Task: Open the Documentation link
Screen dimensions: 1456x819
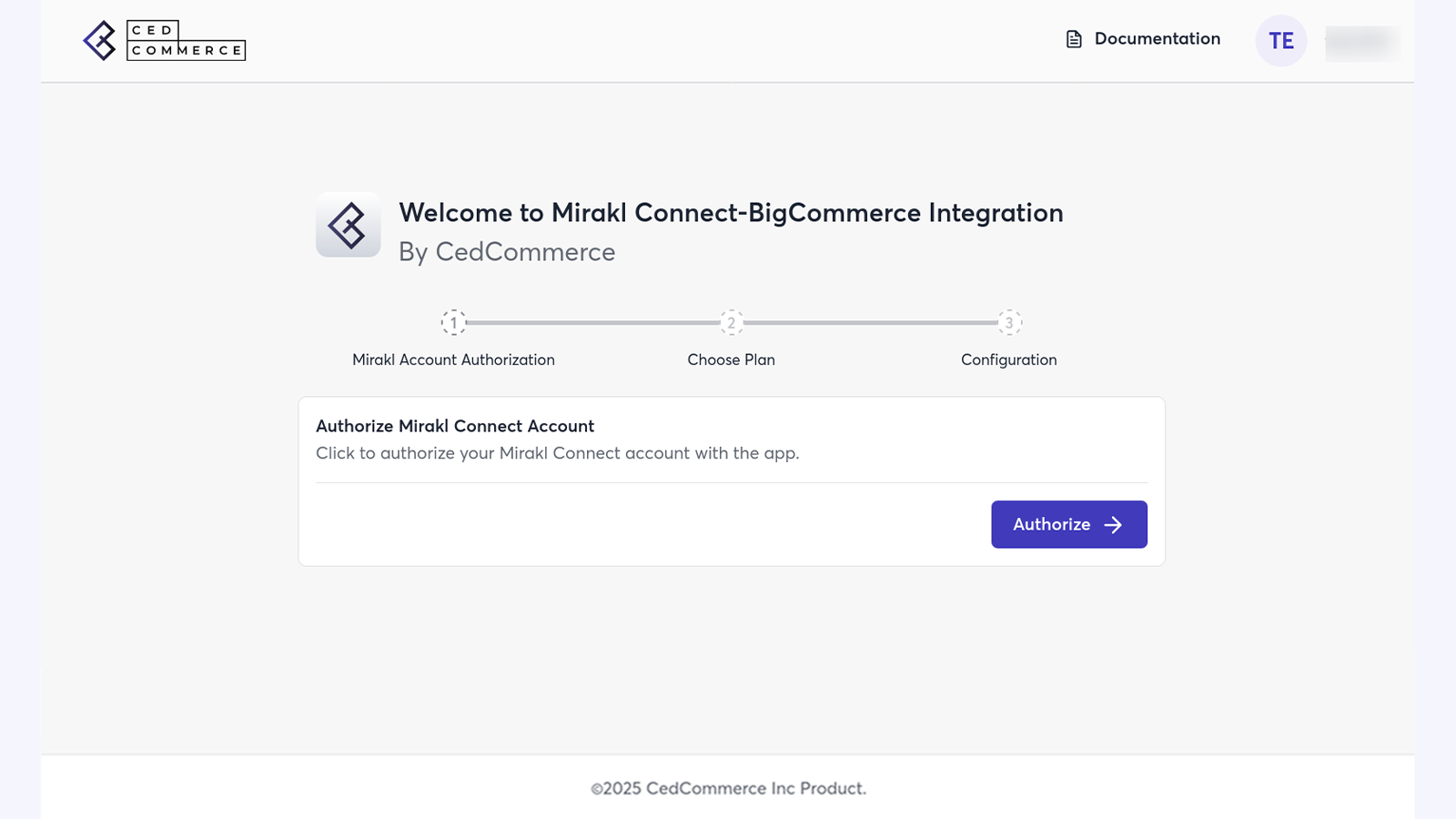Action: point(1143,39)
